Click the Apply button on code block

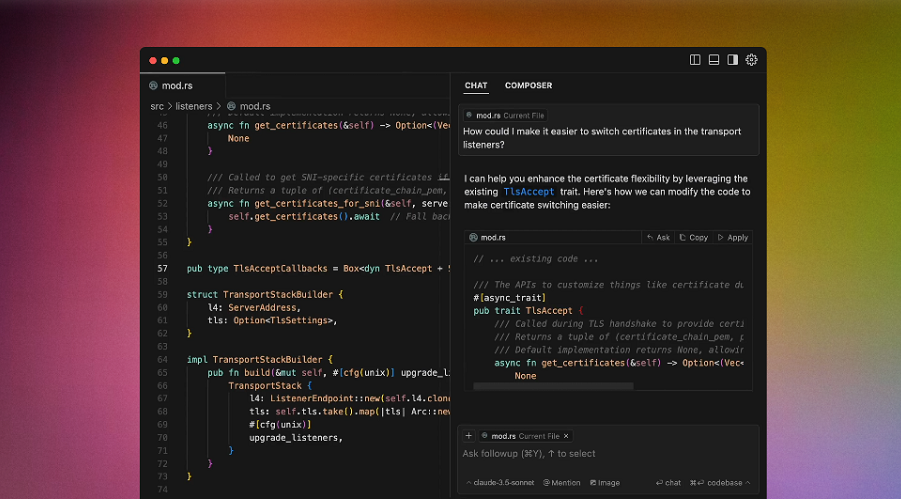click(x=733, y=238)
